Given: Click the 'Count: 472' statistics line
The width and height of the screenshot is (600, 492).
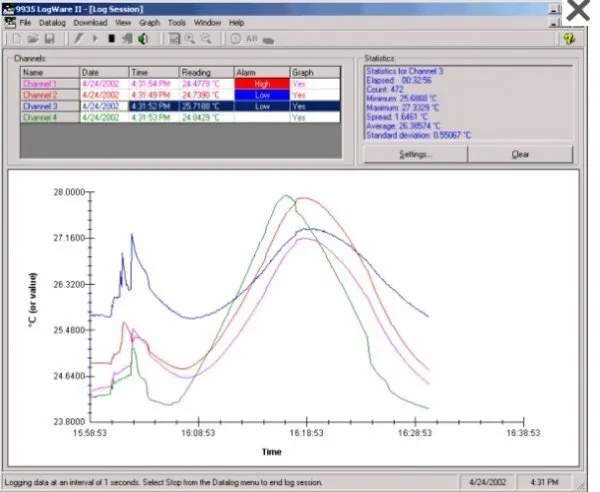Looking at the screenshot, I should tap(385, 89).
